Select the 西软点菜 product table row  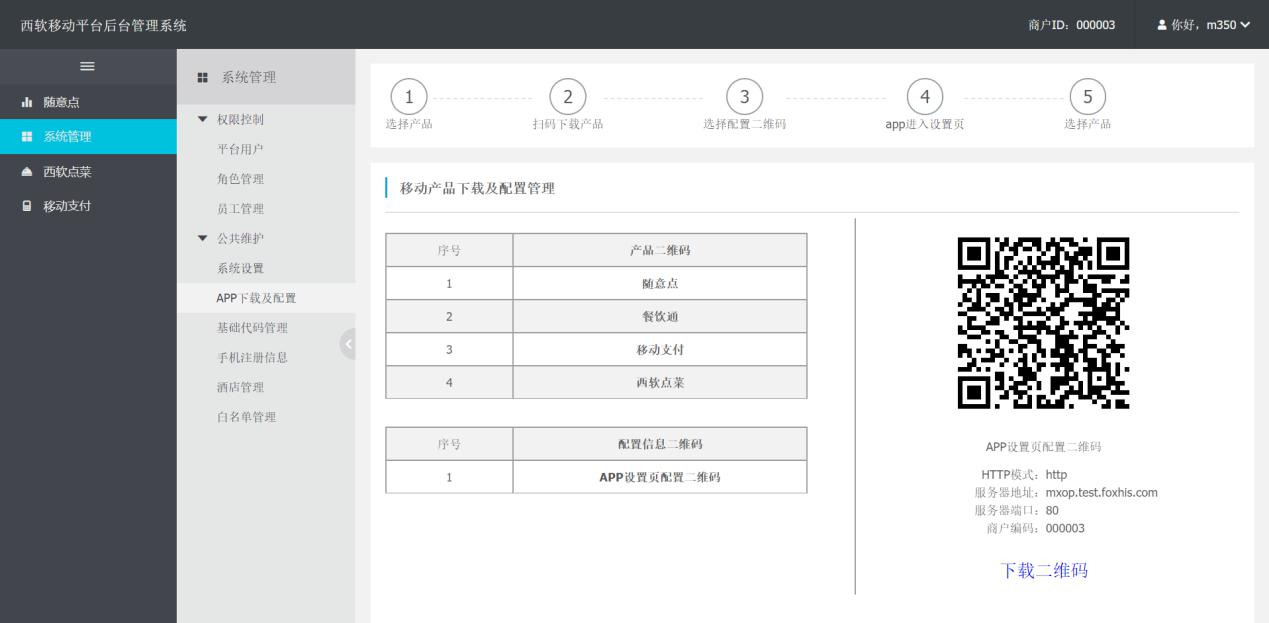pos(596,382)
